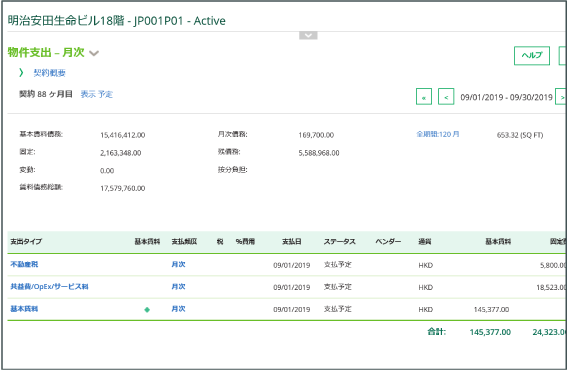
Task: Click total value 145,377.00 in 合計 row
Action: 490,332
